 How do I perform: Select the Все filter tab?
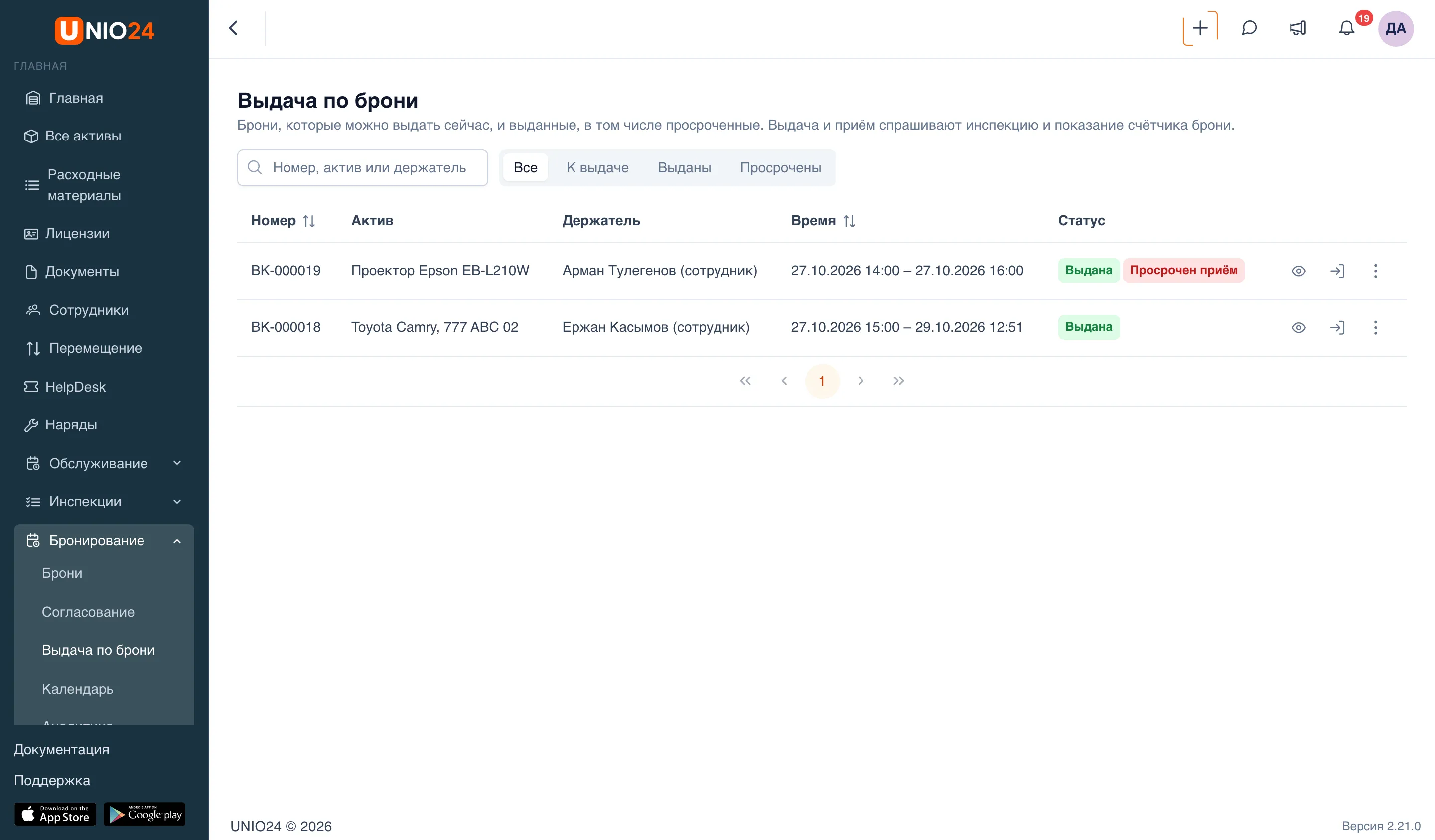click(x=525, y=167)
